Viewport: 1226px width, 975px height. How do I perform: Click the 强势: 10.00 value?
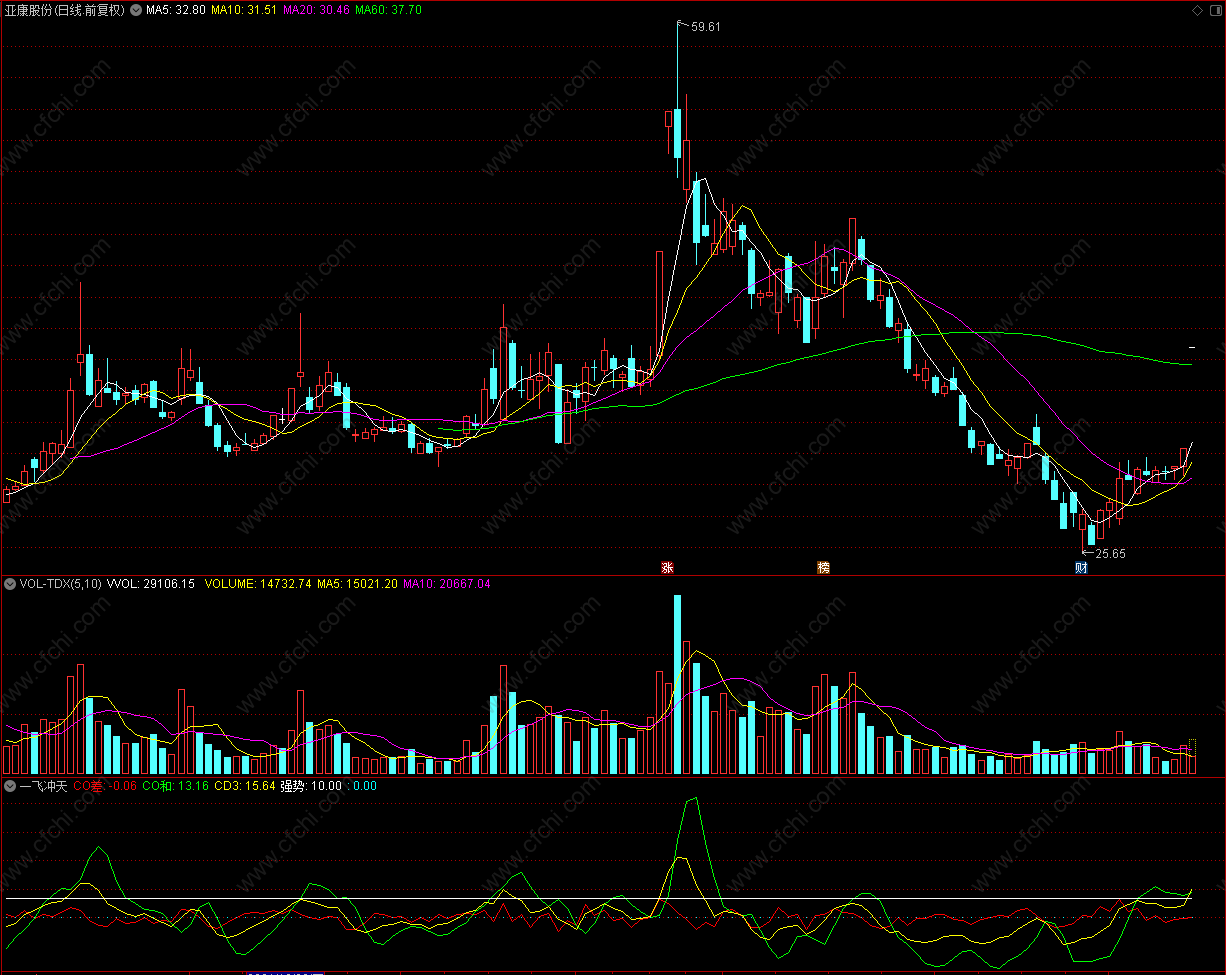(x=311, y=786)
